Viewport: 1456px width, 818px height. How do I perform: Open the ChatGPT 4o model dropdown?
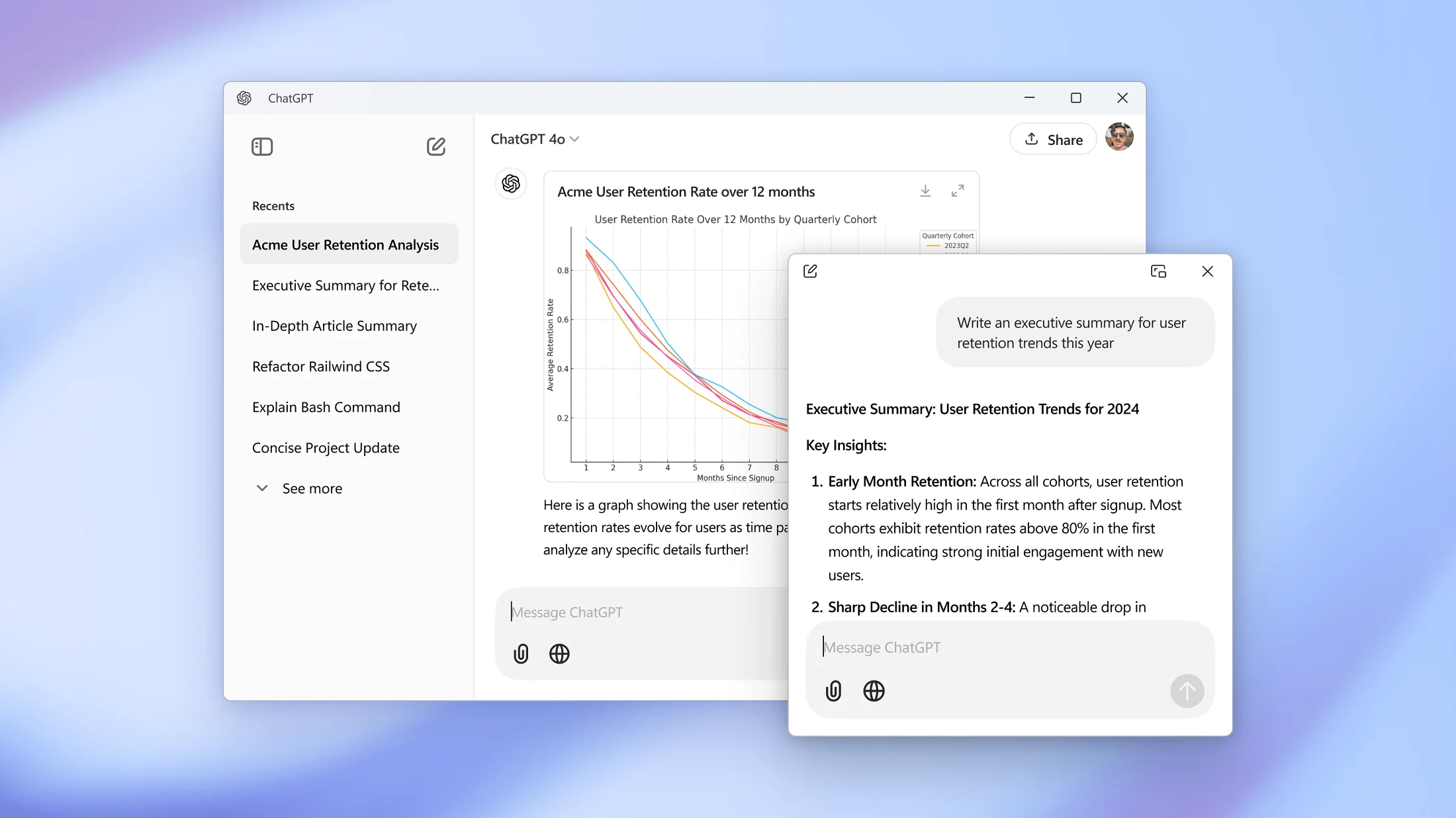535,139
